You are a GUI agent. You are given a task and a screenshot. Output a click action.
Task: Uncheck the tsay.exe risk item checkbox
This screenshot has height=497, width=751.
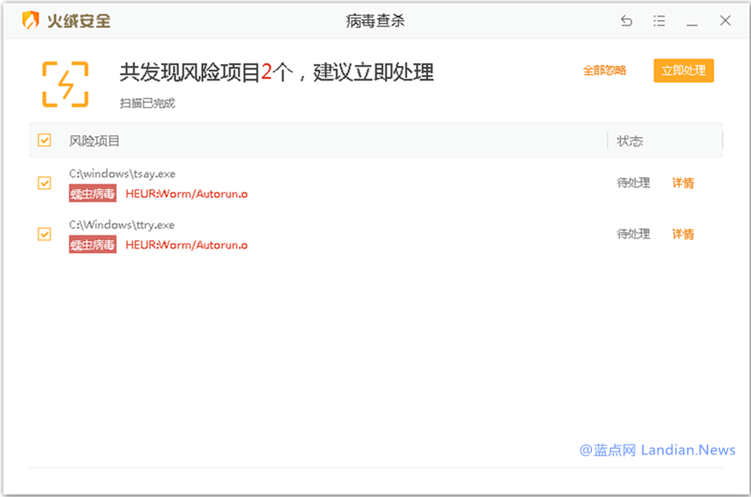[44, 183]
